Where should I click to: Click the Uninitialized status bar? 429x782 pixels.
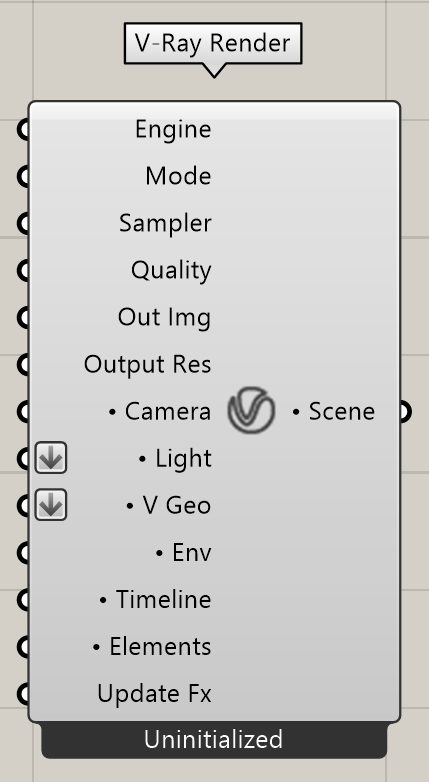(214, 740)
